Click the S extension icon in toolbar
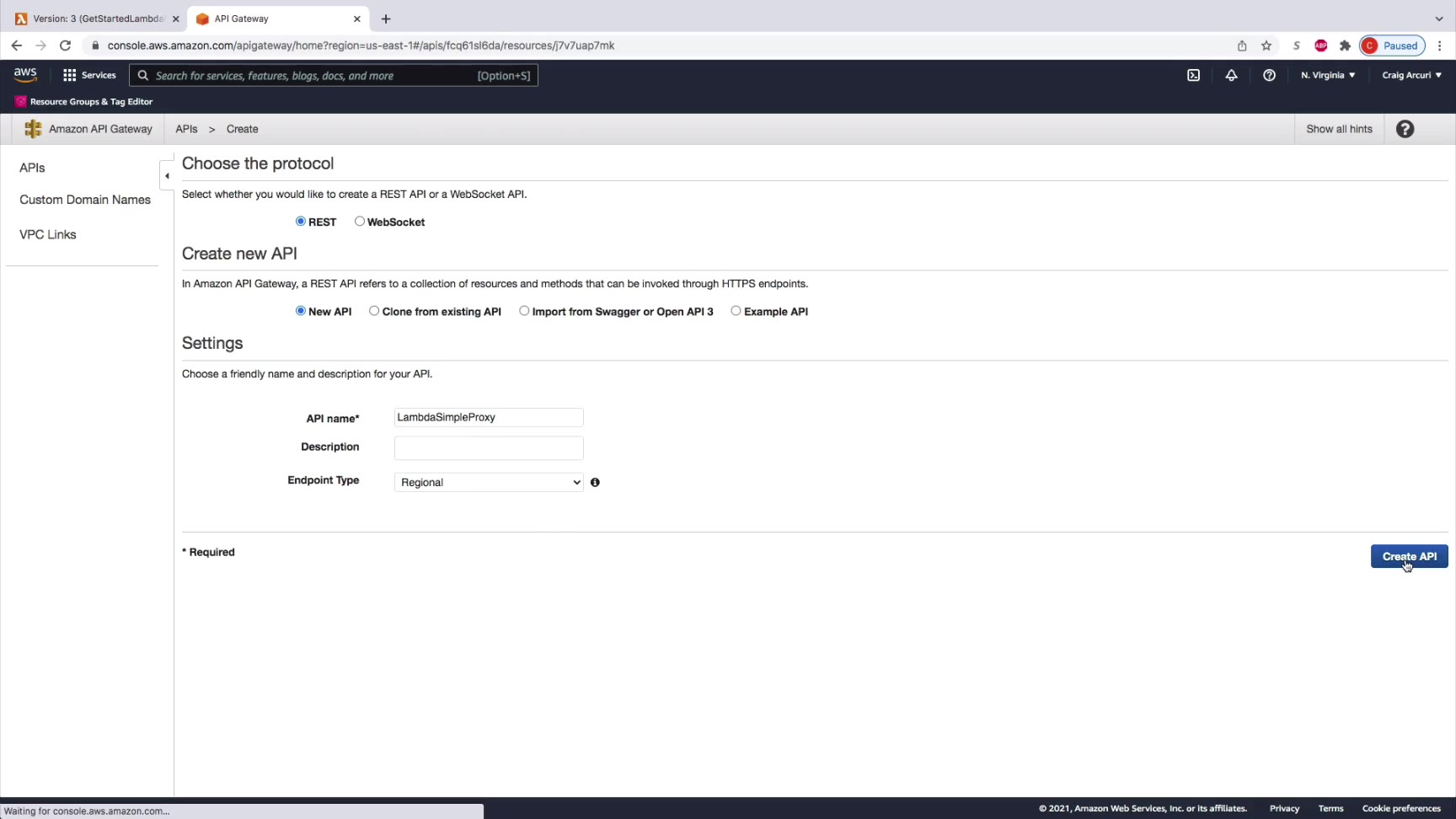The width and height of the screenshot is (1456, 819). (x=1297, y=45)
